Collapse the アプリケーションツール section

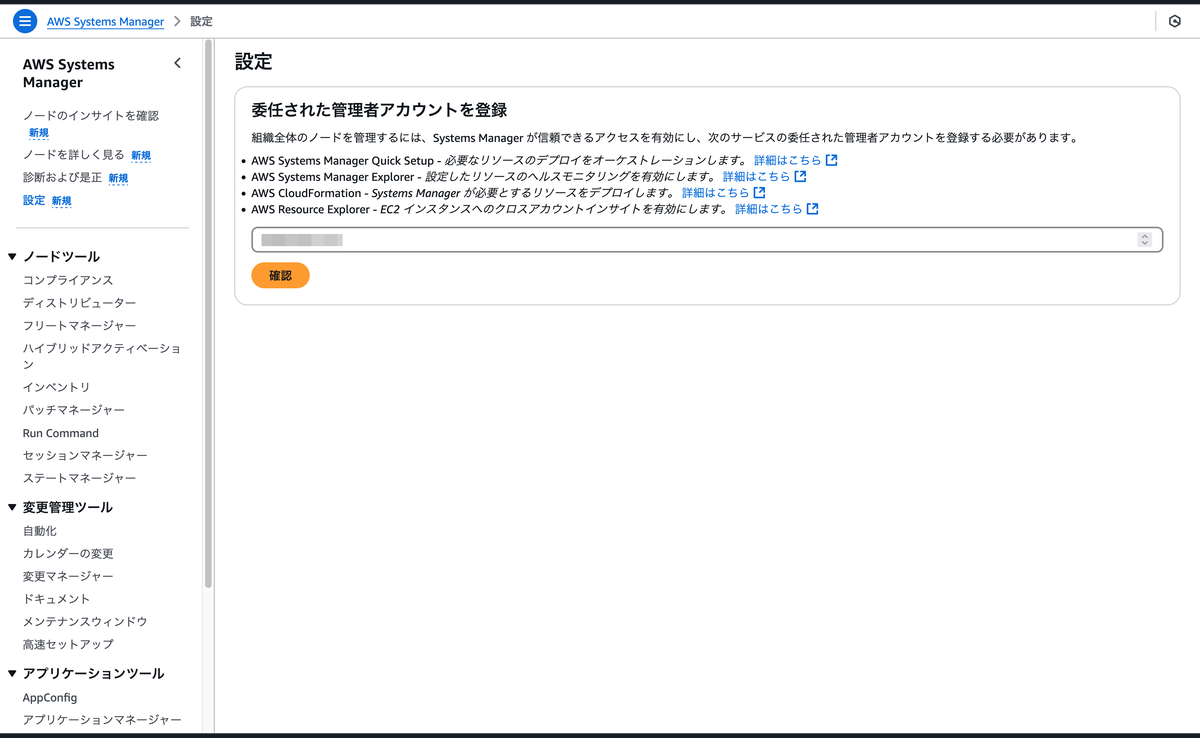coord(12,674)
